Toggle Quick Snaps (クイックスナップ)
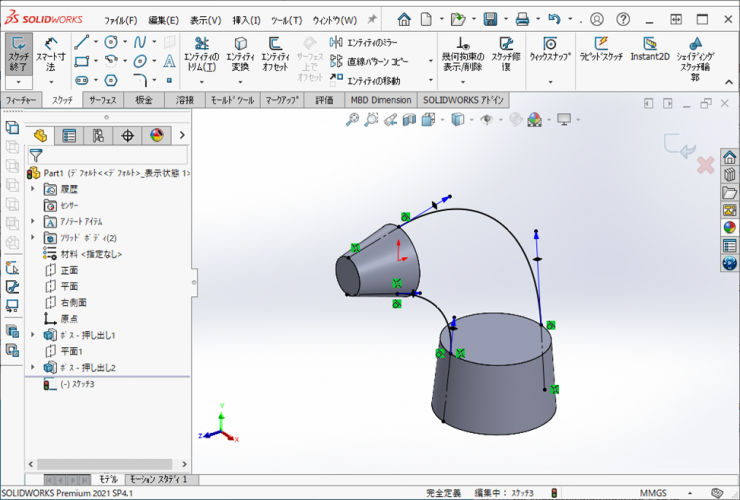Screen dimensions: 740x500 pyautogui.click(x=550, y=50)
